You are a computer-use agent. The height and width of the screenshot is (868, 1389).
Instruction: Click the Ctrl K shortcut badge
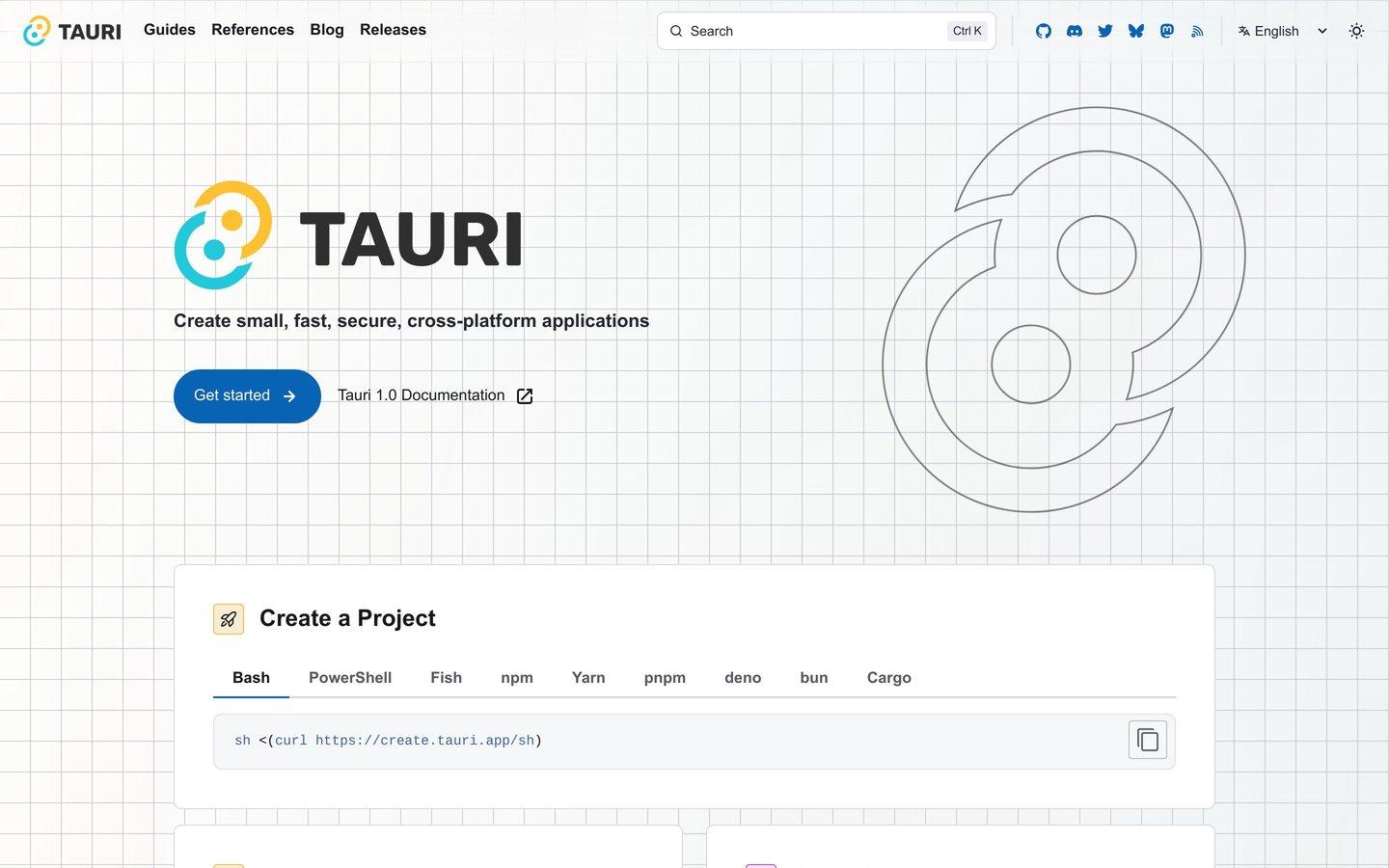click(x=967, y=31)
